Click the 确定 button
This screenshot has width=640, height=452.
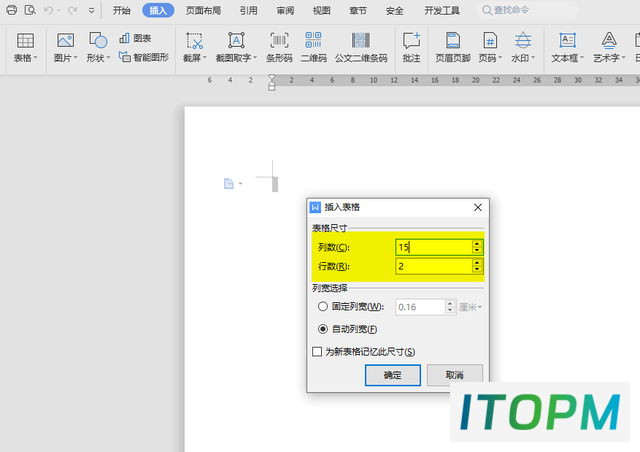[x=393, y=375]
